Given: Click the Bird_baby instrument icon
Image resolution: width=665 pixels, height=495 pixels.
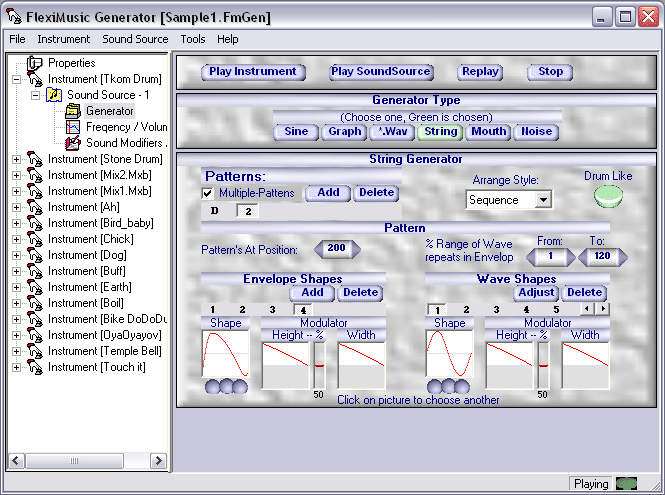Looking at the screenshot, I should tap(35, 223).
